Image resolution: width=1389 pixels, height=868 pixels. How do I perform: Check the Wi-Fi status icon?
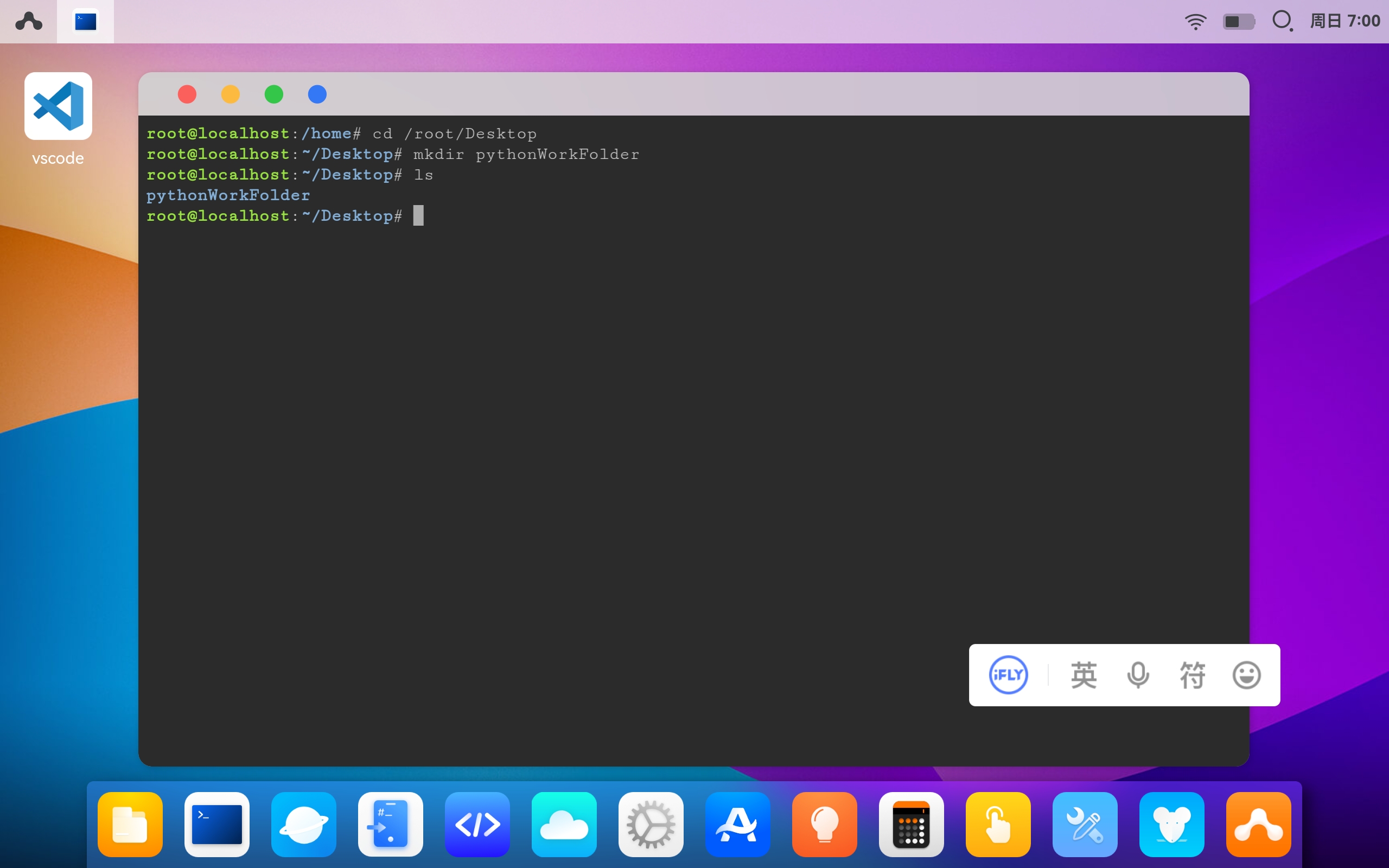coord(1196,22)
